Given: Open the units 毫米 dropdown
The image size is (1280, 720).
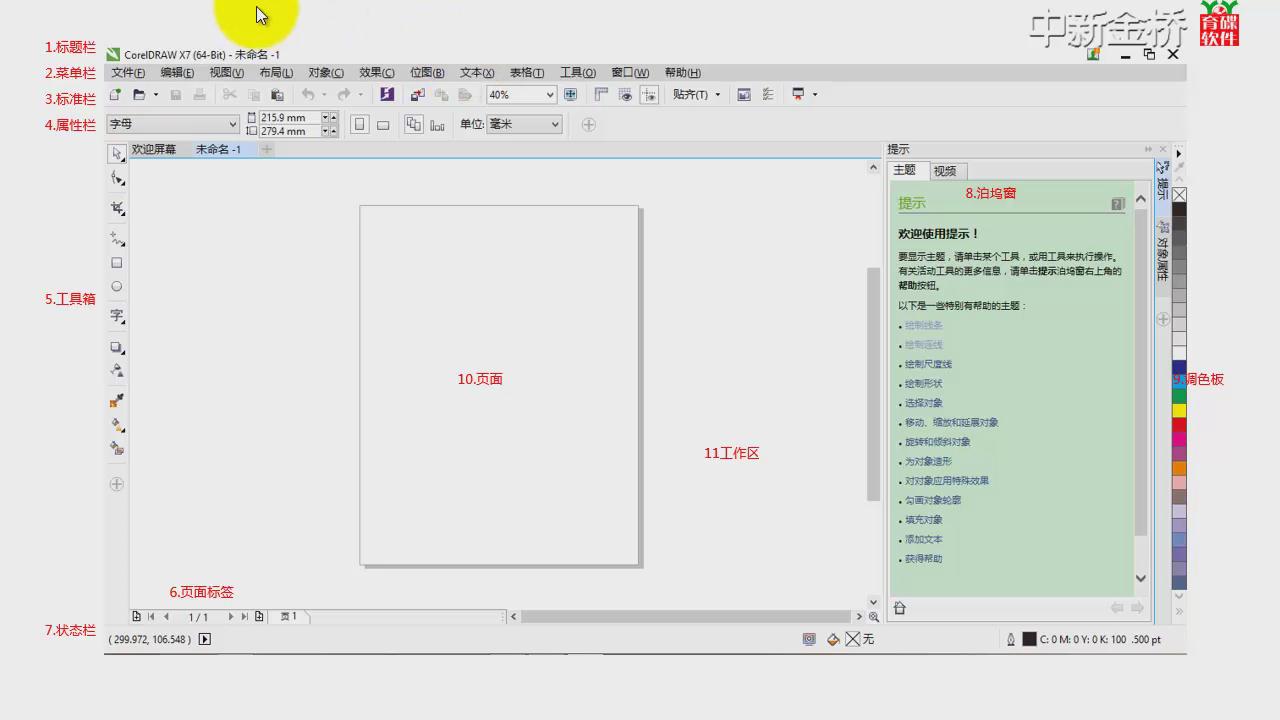Looking at the screenshot, I should pos(554,124).
